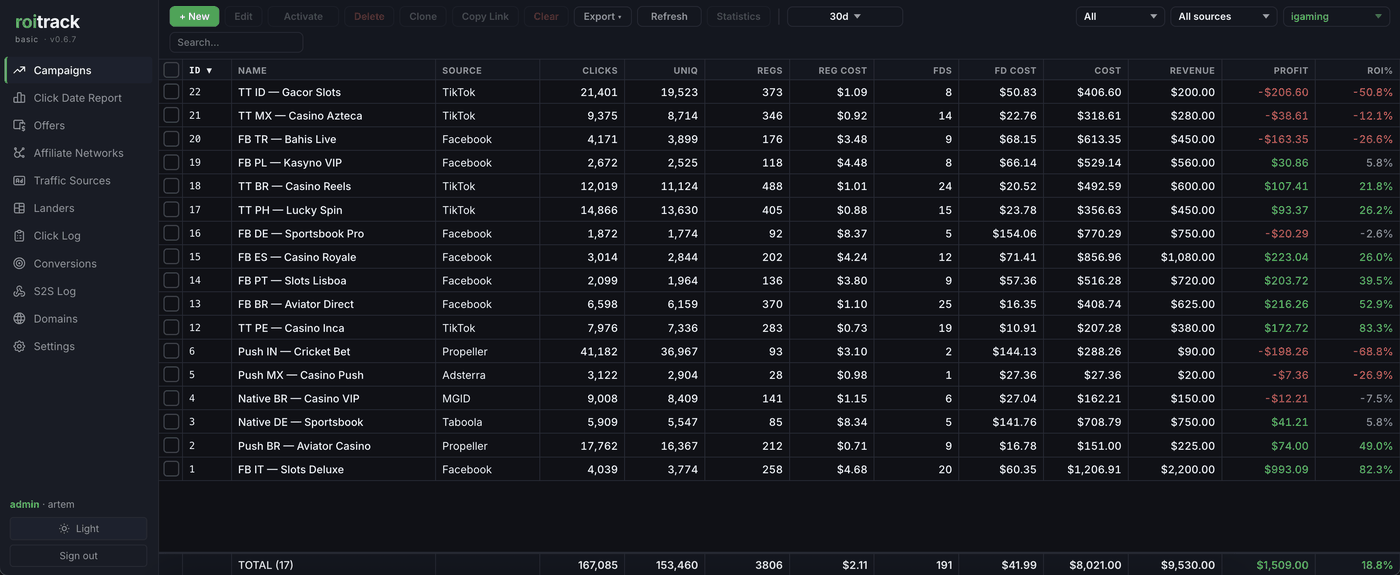Click the Copy Link button
The image size is (1400, 575).
pyautogui.click(x=485, y=16)
